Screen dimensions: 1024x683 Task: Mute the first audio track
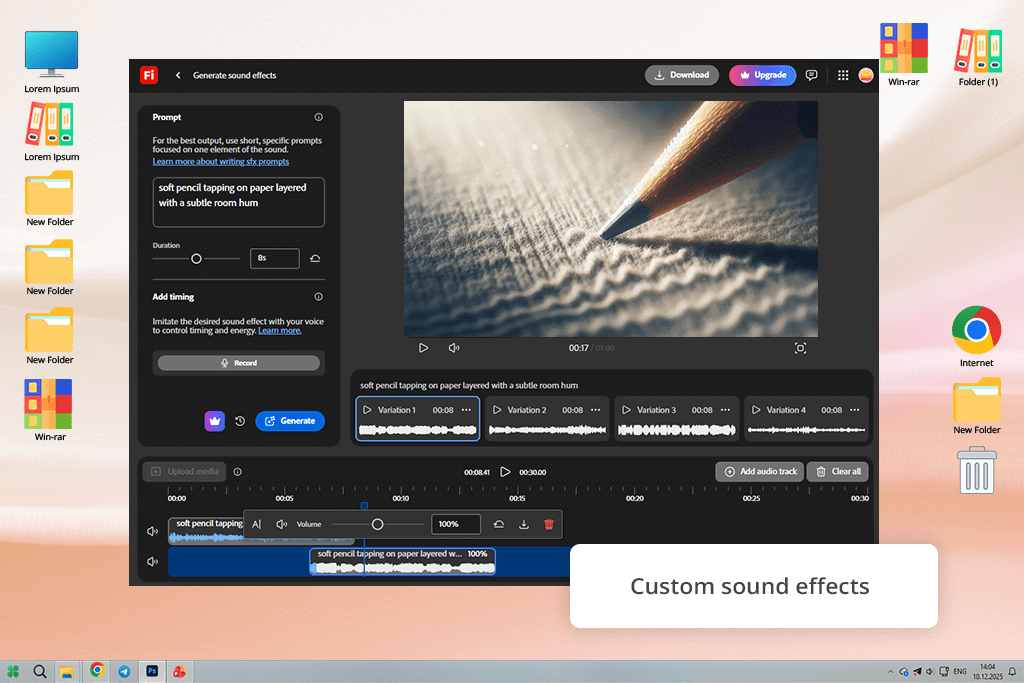[153, 531]
